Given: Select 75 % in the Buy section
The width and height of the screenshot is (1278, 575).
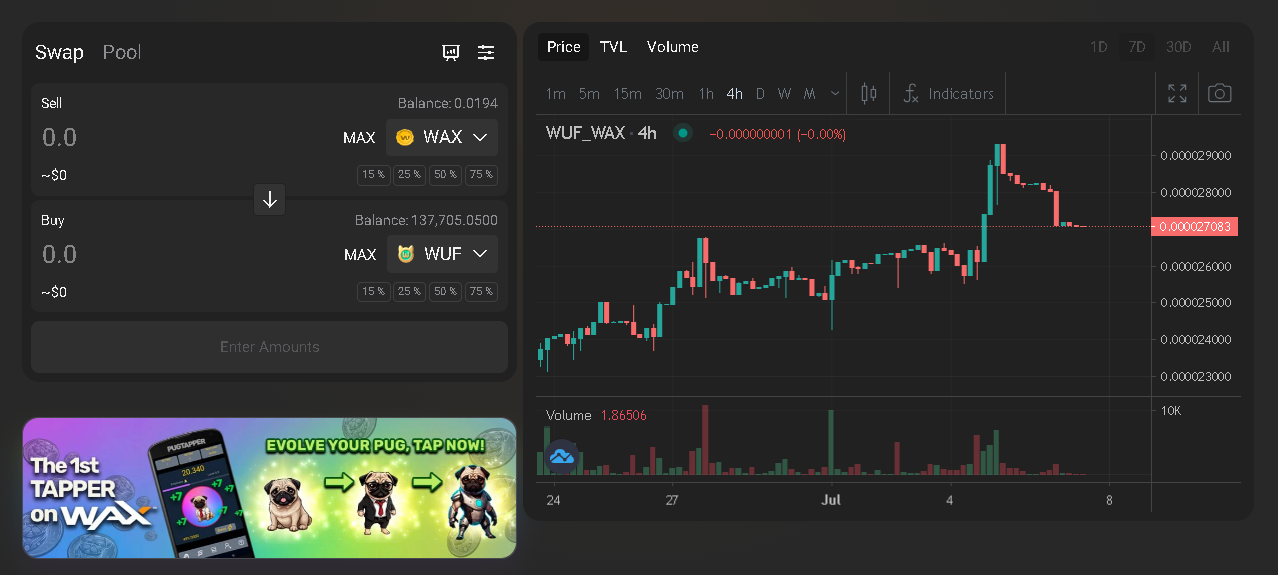Looking at the screenshot, I should click(x=481, y=291).
